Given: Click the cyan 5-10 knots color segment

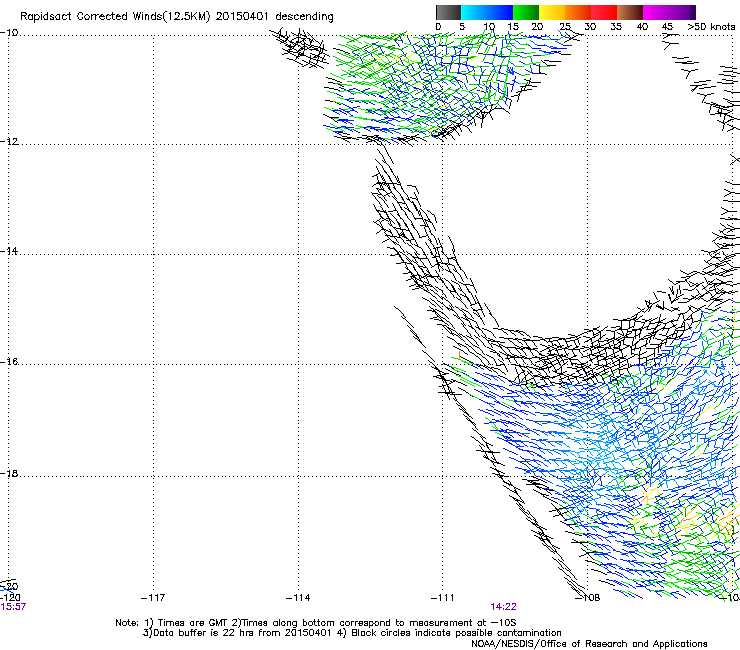Looking at the screenshot, I should tap(474, 12).
